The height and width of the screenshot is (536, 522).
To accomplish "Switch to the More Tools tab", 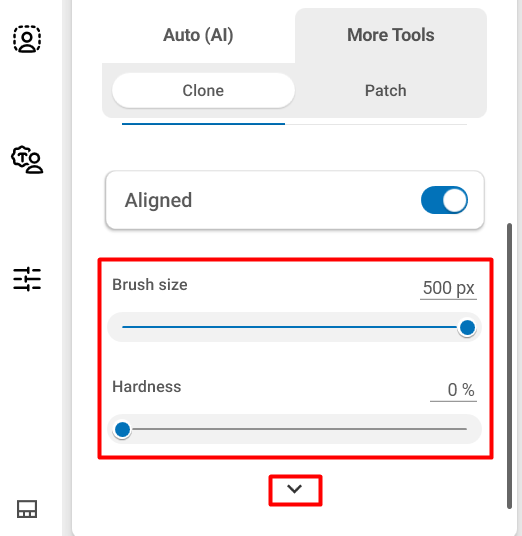I will pos(391,35).
